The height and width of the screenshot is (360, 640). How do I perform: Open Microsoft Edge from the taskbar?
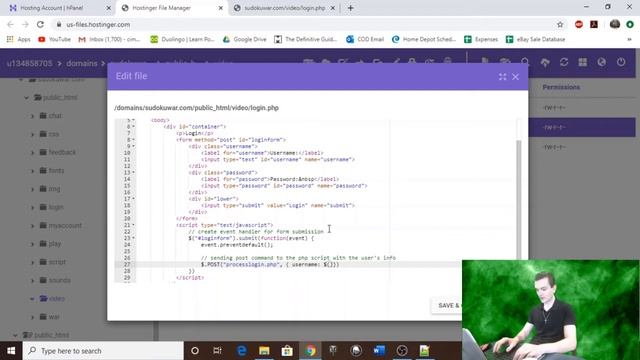[241, 351]
